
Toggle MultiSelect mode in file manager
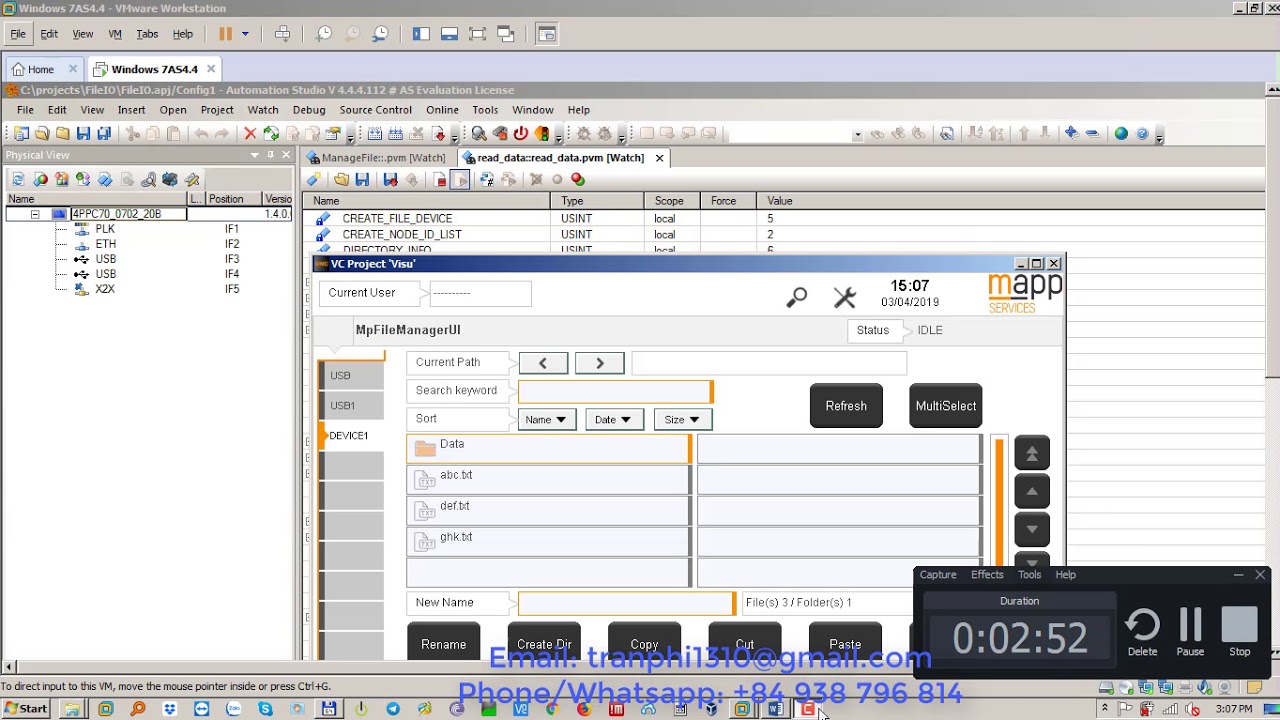(x=945, y=406)
